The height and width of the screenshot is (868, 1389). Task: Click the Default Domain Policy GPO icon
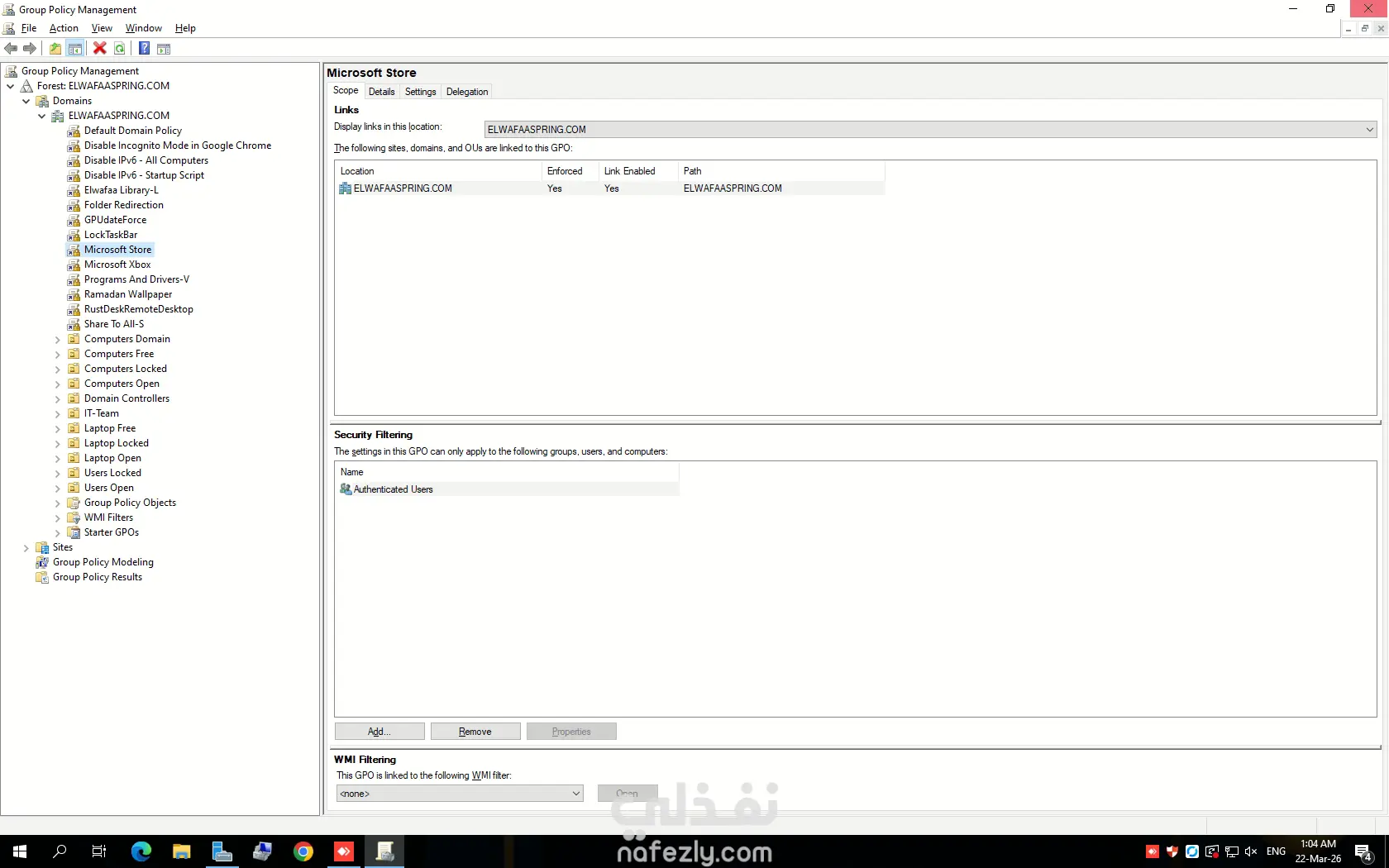[x=74, y=131]
